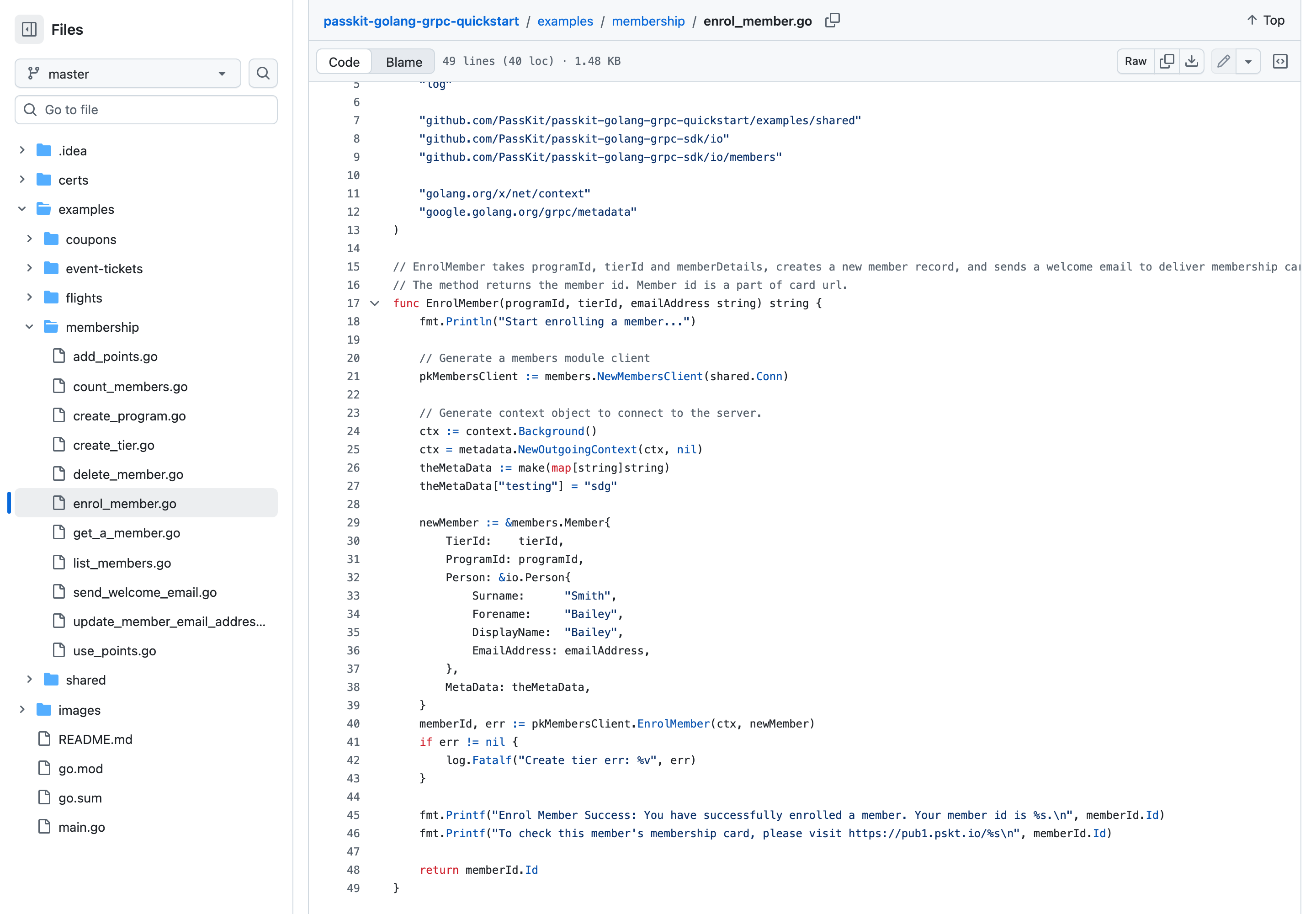Open passkit-golang-grpc-quickstart breadcrumb link

coord(421,21)
